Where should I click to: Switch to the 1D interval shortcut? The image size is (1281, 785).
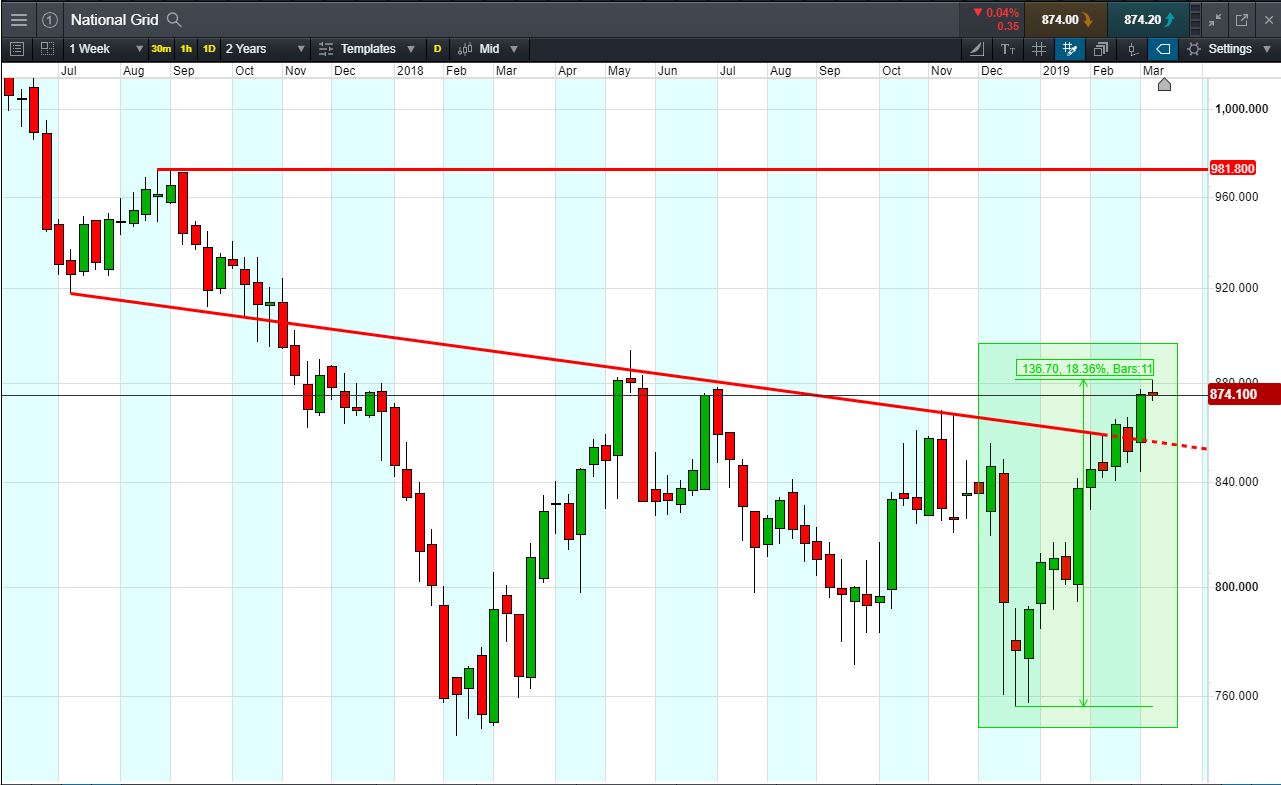pyautogui.click(x=209, y=48)
